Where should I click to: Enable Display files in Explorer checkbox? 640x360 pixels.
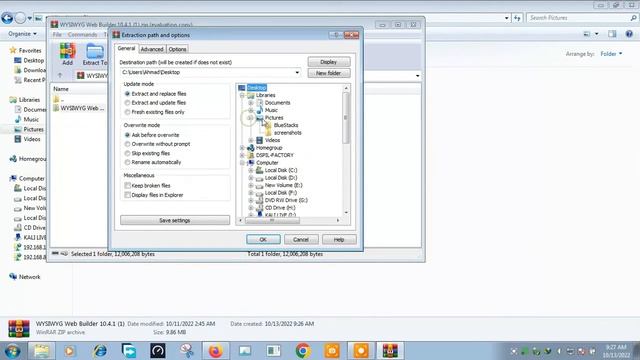coord(127,195)
